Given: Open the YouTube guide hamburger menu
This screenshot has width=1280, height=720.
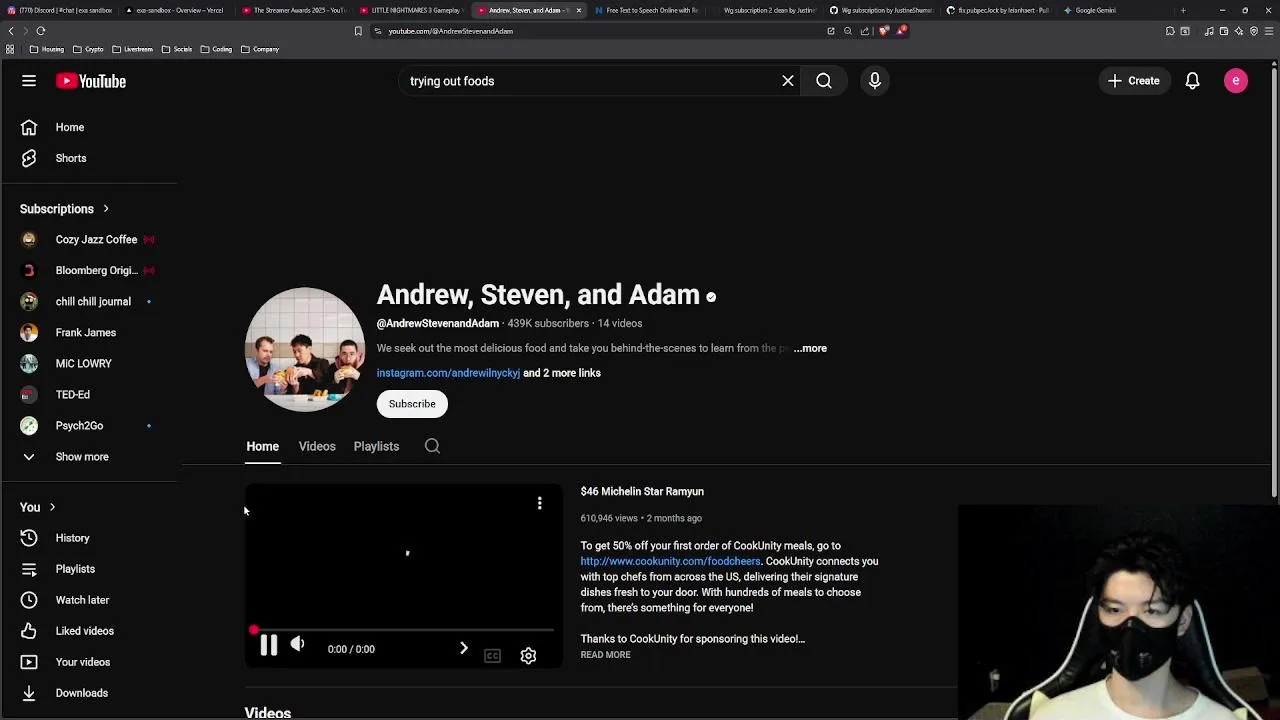Looking at the screenshot, I should (x=29, y=81).
